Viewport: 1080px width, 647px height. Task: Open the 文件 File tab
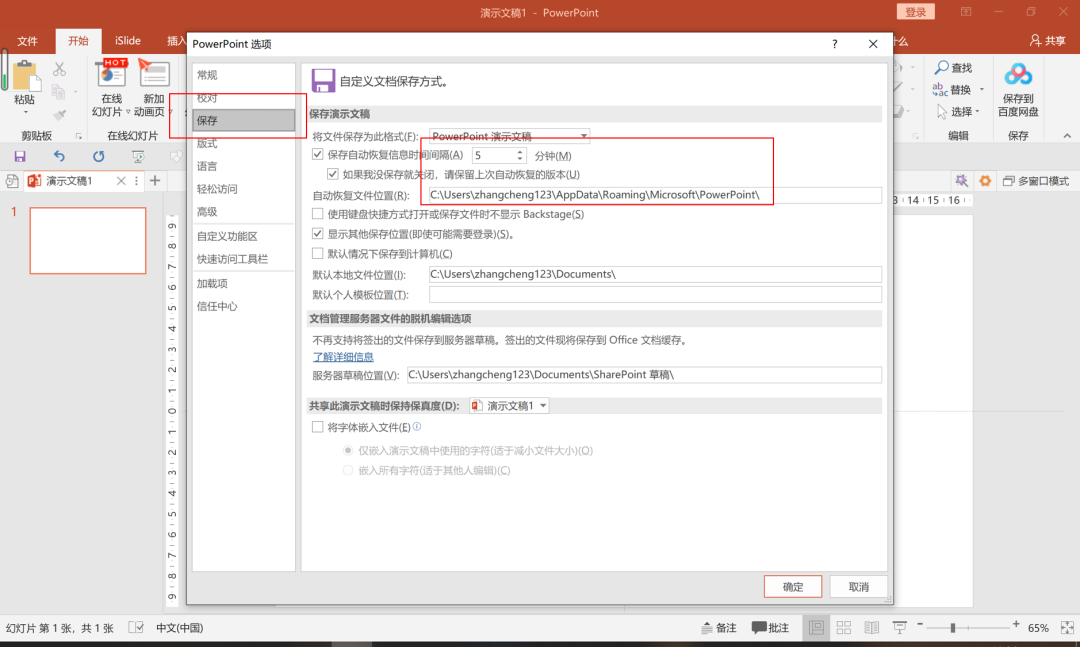[28, 41]
